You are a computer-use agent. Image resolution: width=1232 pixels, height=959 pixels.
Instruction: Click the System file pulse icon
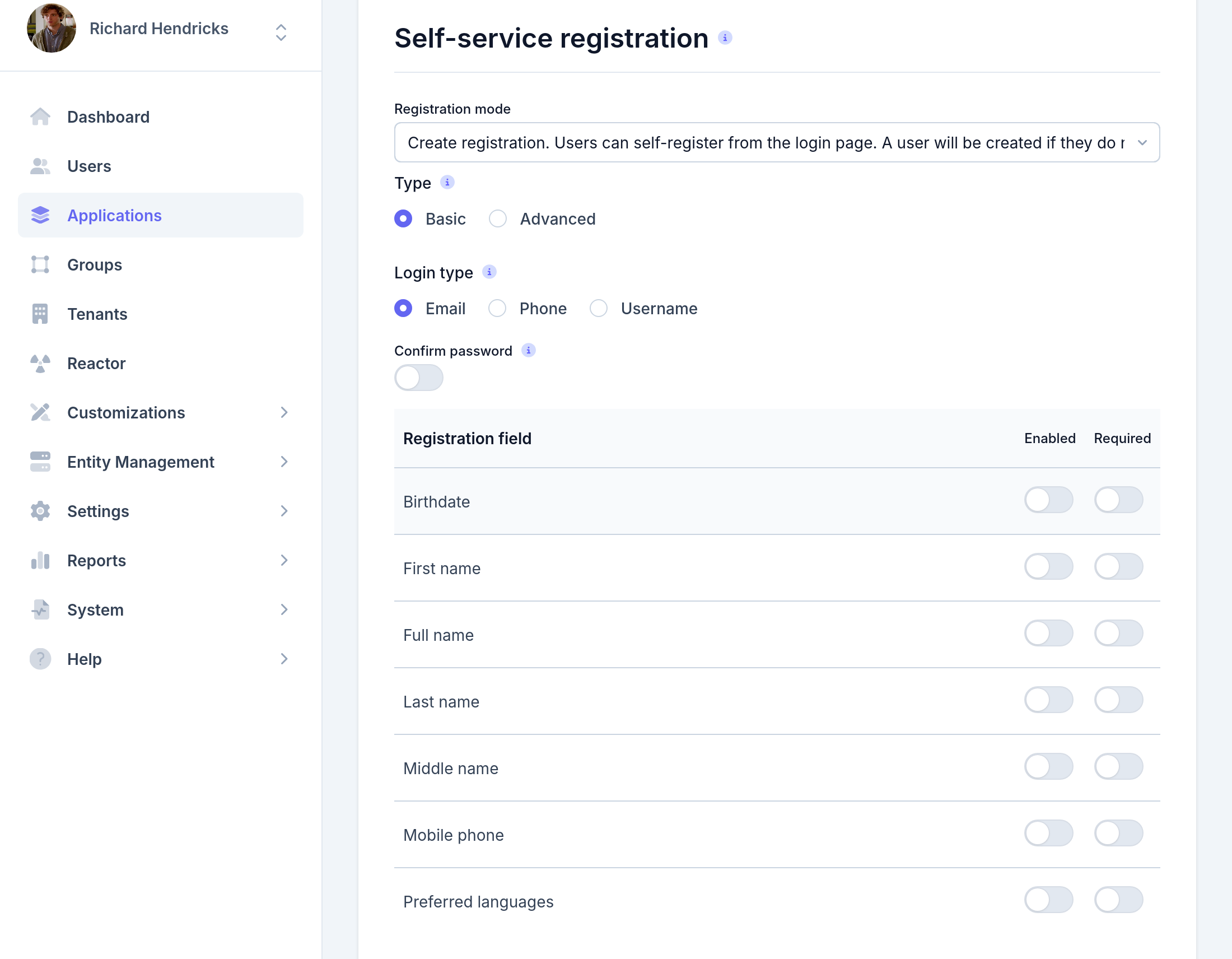click(x=40, y=609)
